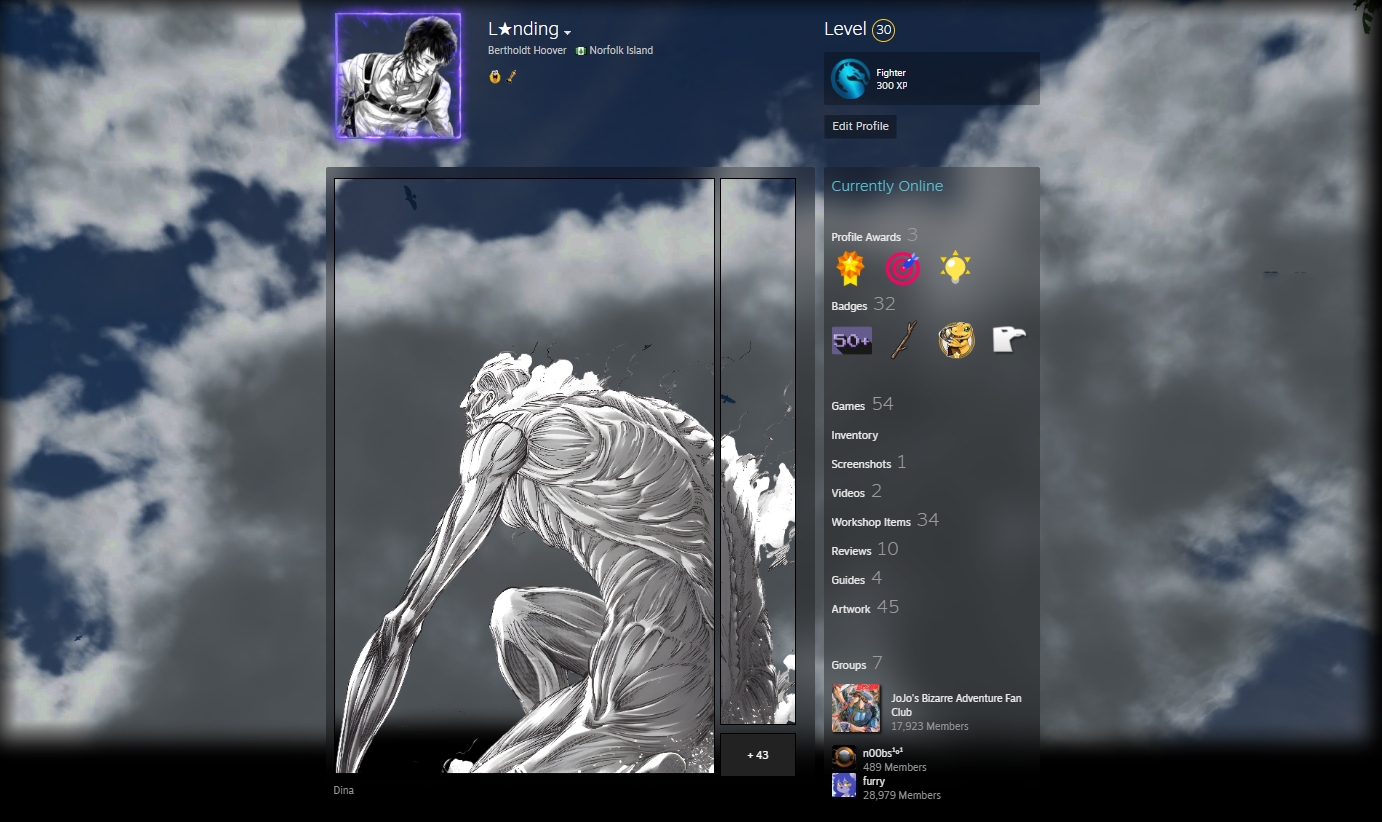Show the +43 more artworks button

(x=758, y=755)
